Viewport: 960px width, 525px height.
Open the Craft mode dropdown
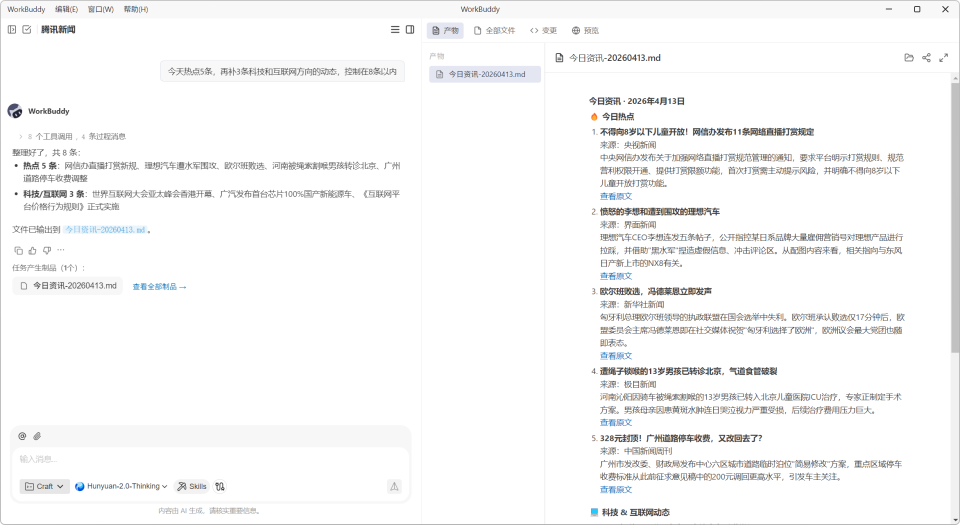(x=45, y=486)
